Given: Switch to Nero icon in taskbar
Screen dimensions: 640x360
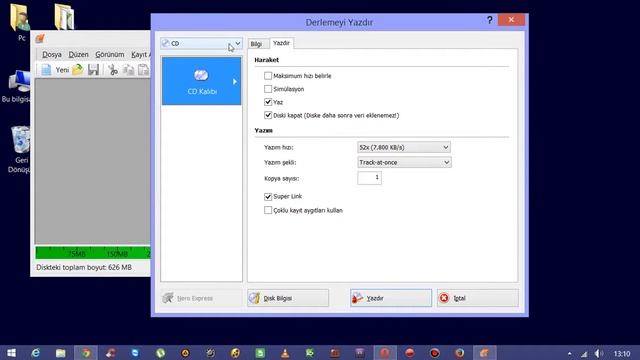Looking at the screenshot, I should [484, 353].
